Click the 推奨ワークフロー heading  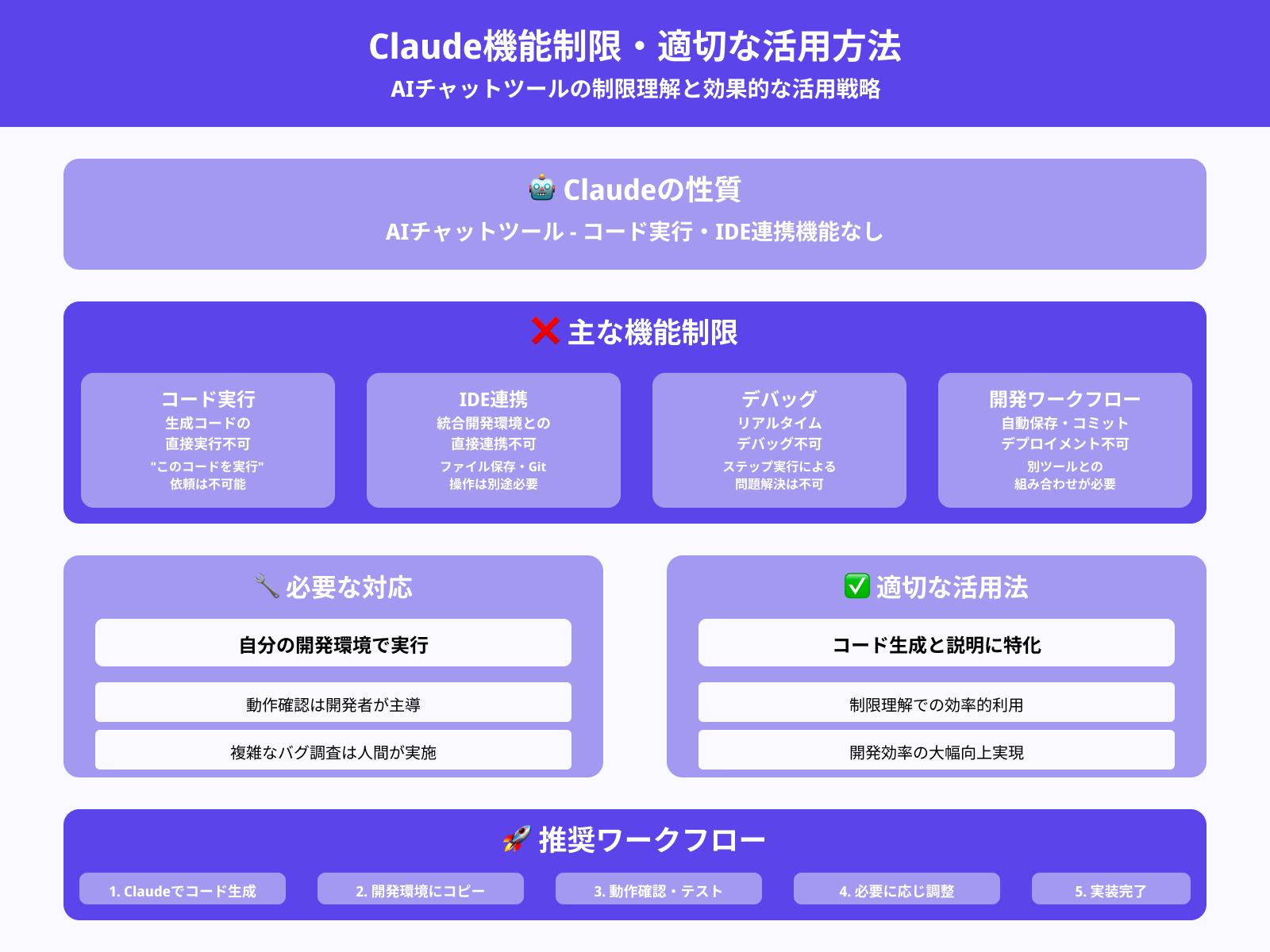(x=652, y=840)
